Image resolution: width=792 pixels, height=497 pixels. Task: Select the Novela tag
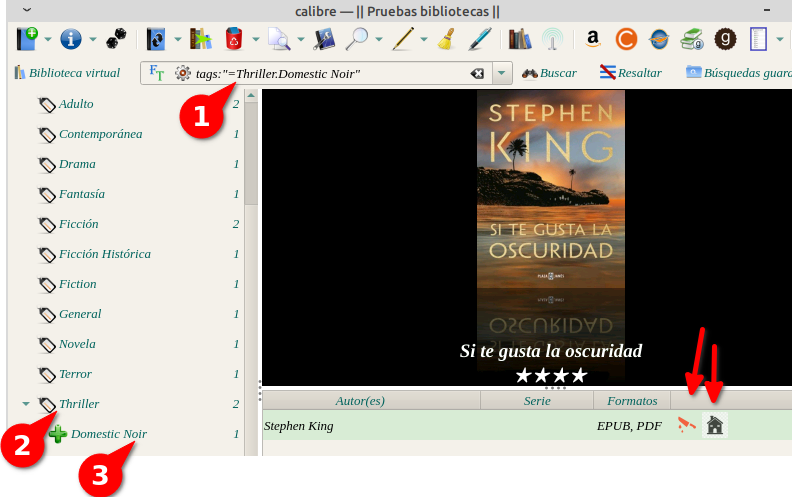point(77,344)
